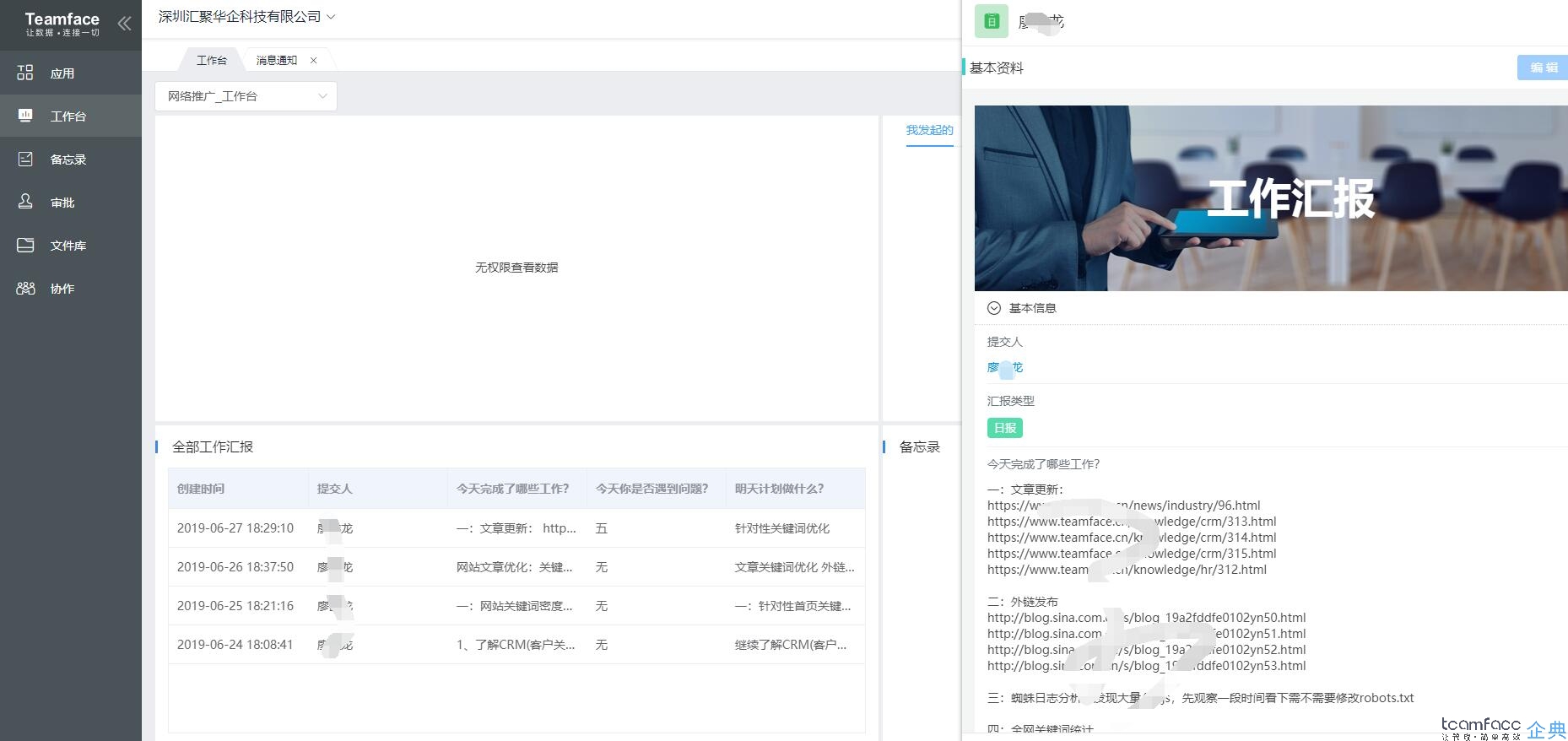Screen dimensions: 1568x741
Task: Open the company name dropdown 深圳汇聚华企科技有限公司
Action: [x=247, y=17]
